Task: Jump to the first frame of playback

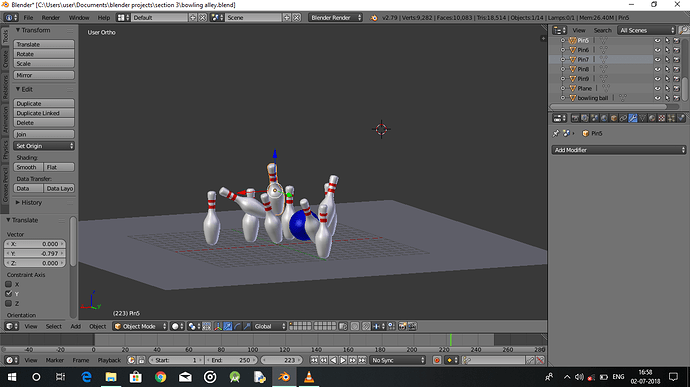Action: coord(314,360)
